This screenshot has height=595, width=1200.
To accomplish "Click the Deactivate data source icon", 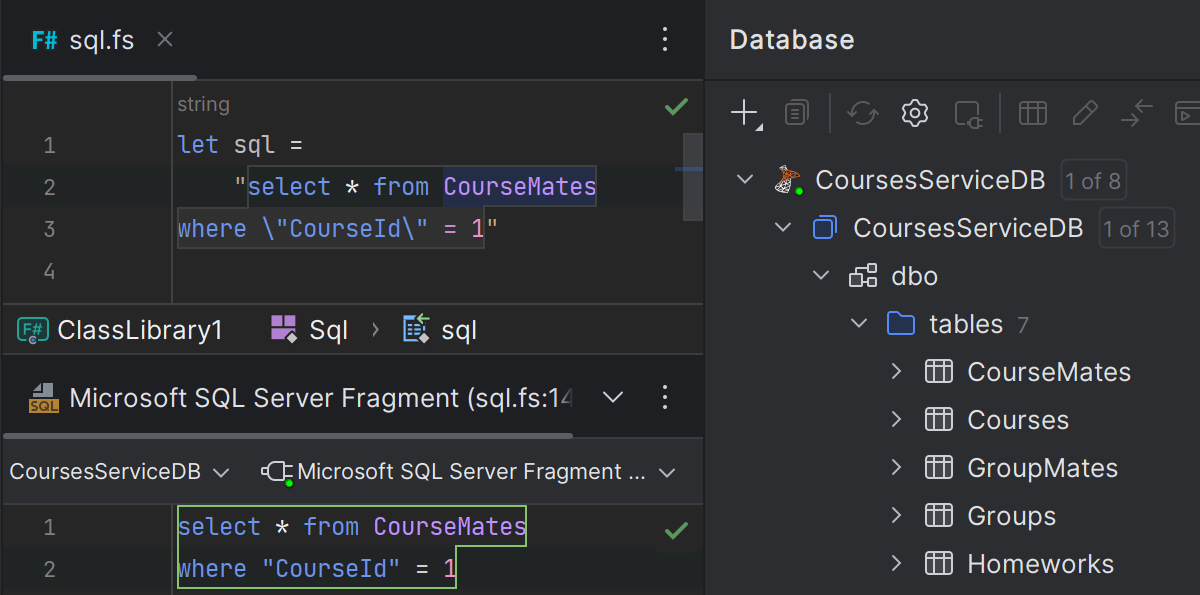I will tap(967, 113).
